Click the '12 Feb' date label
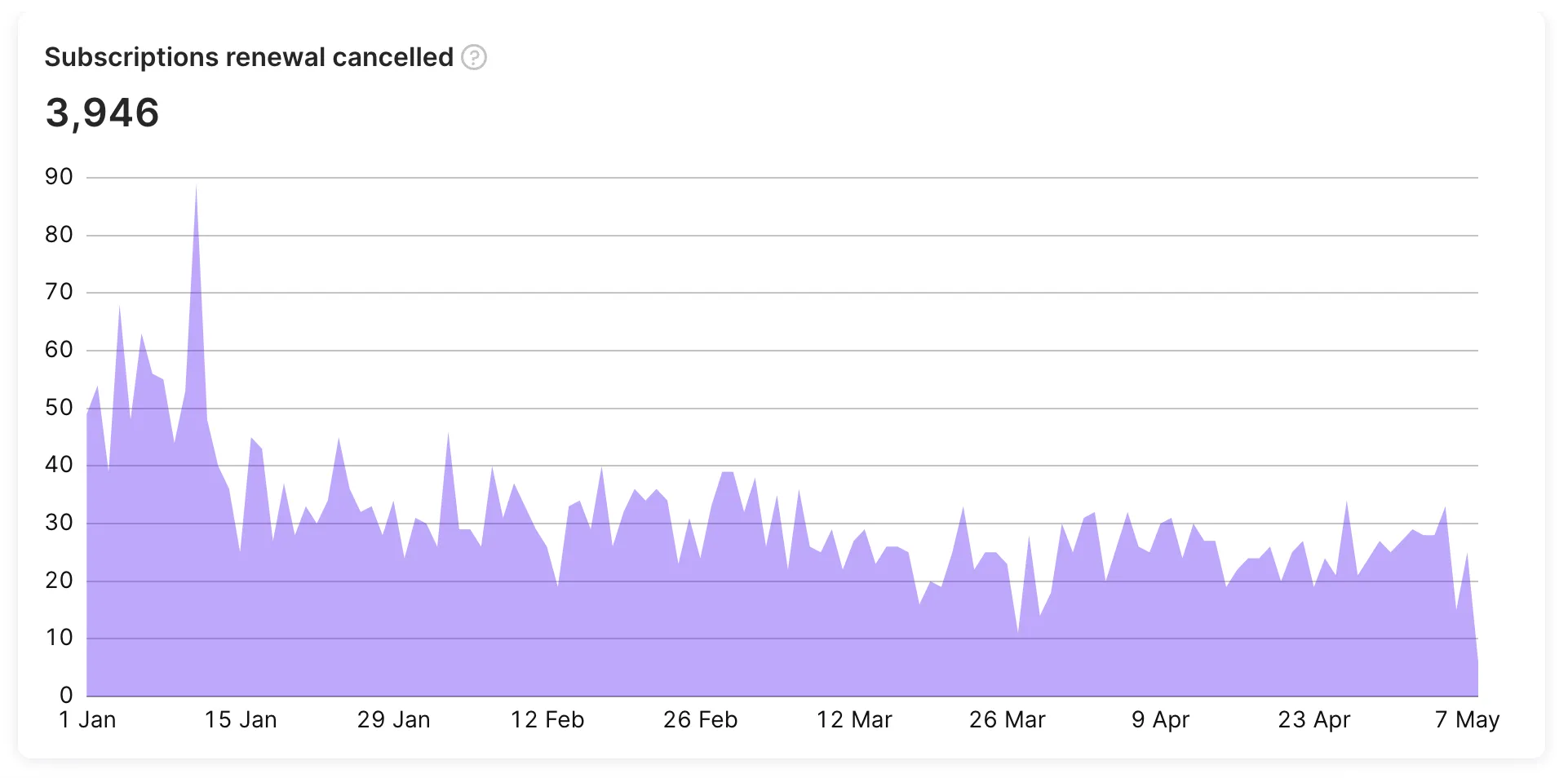The image size is (1568, 778). 547,720
